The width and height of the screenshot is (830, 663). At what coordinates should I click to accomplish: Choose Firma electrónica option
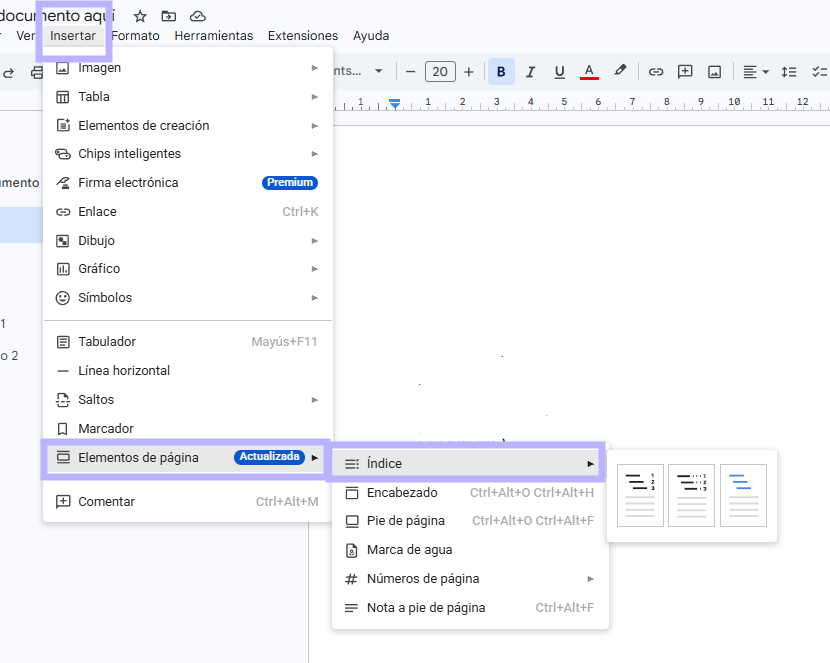(187, 183)
